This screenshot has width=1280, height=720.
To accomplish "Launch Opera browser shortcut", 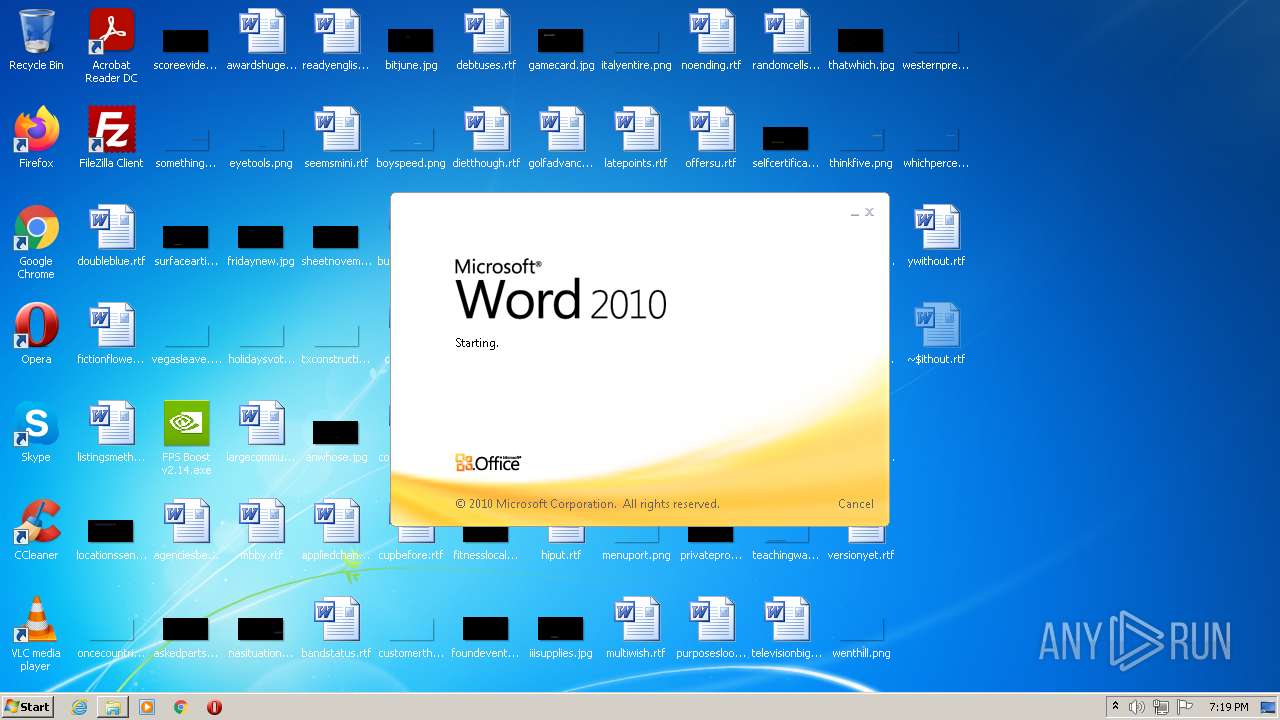I will pyautogui.click(x=36, y=326).
